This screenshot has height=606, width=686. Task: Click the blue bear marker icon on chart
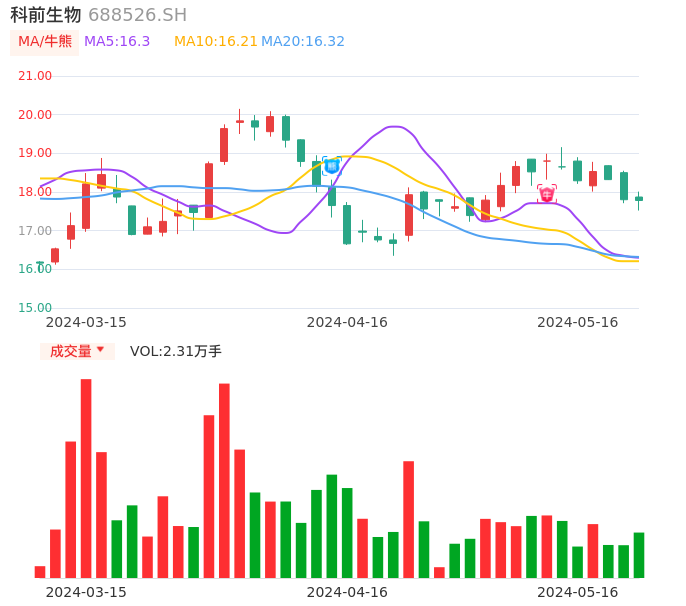pyautogui.click(x=332, y=166)
